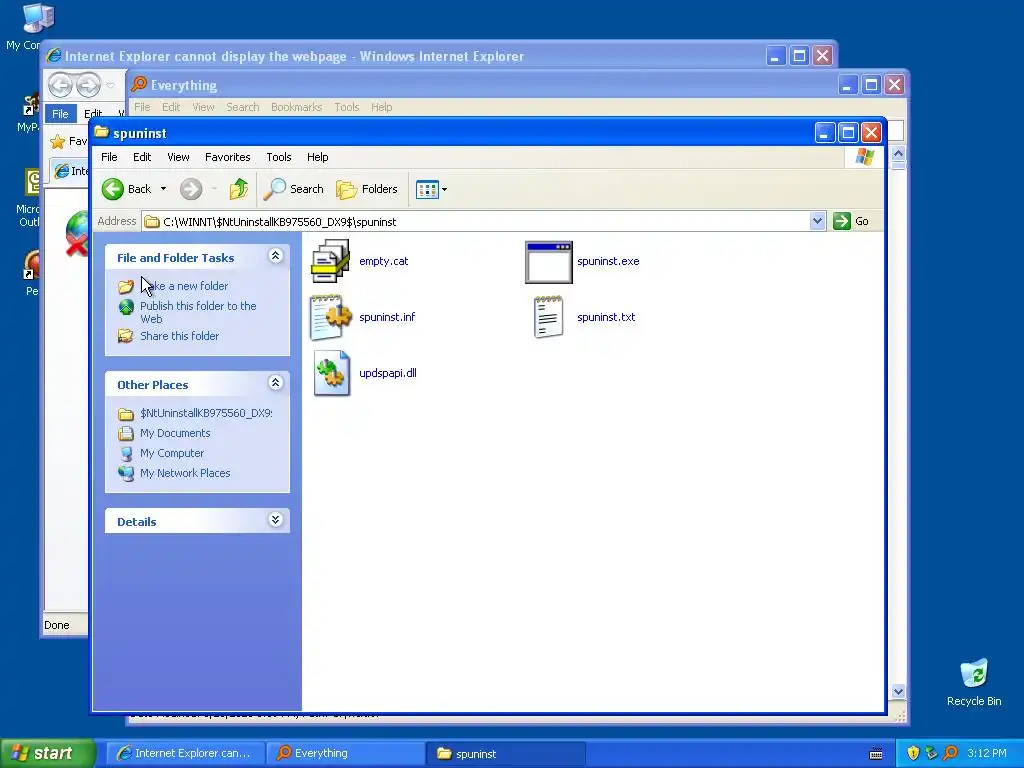Collapse the Other Places panel

(x=276, y=383)
